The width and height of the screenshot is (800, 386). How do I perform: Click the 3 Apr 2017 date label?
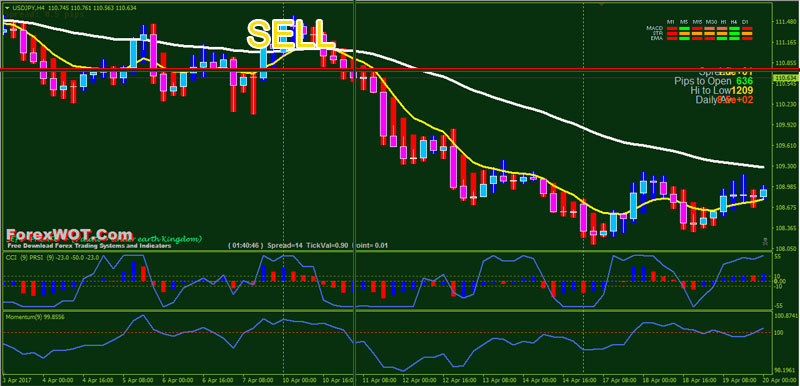click(x=16, y=380)
